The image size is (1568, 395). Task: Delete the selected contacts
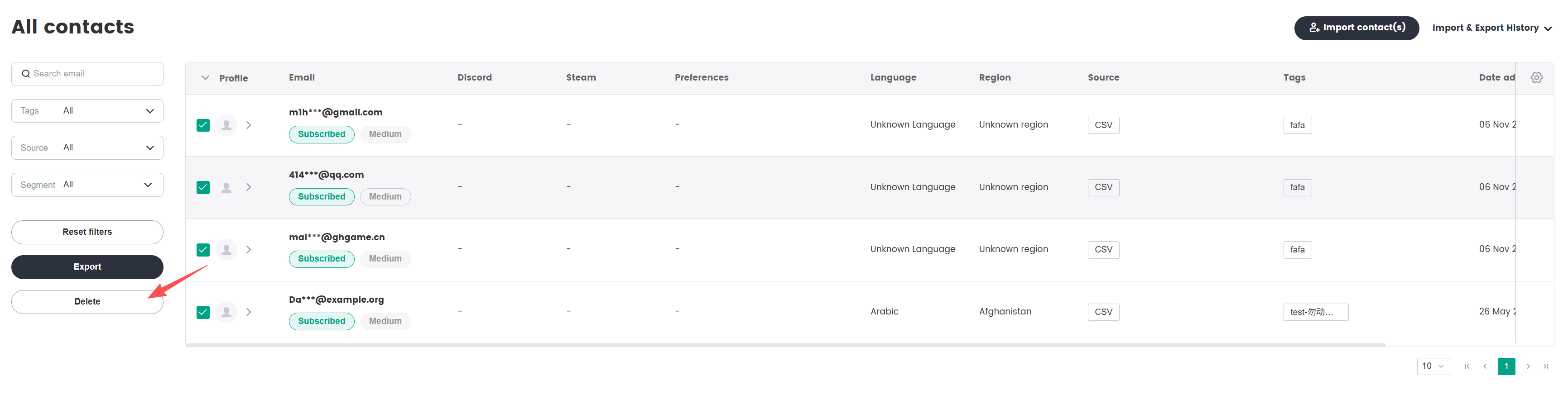click(87, 301)
